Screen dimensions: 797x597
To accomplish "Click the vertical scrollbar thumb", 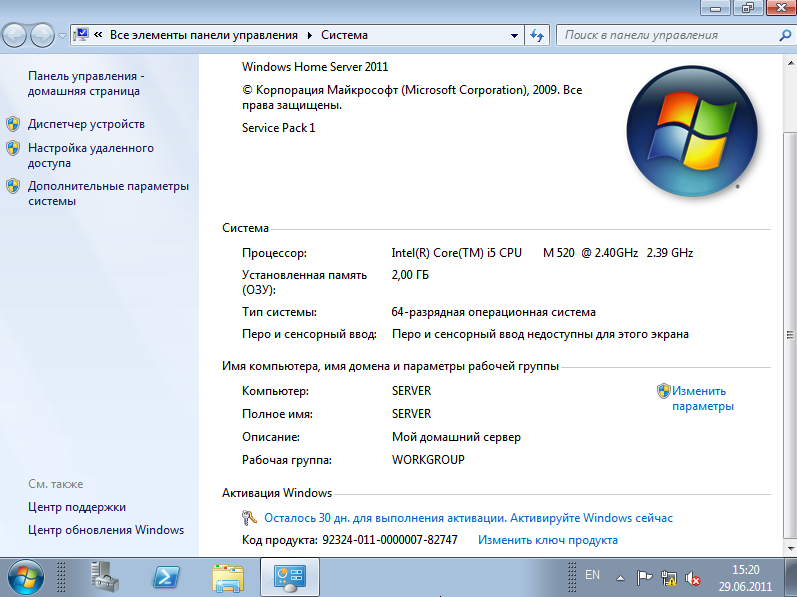I will coord(791,334).
